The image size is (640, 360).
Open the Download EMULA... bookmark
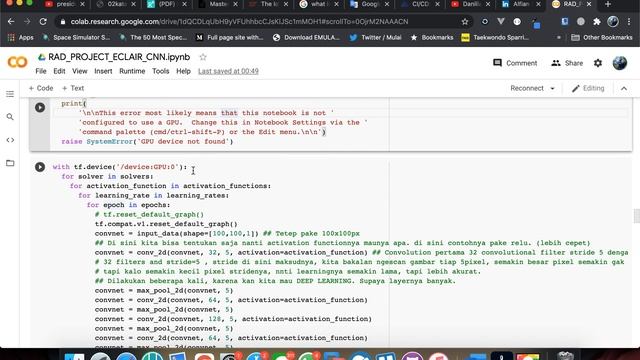click(306, 38)
